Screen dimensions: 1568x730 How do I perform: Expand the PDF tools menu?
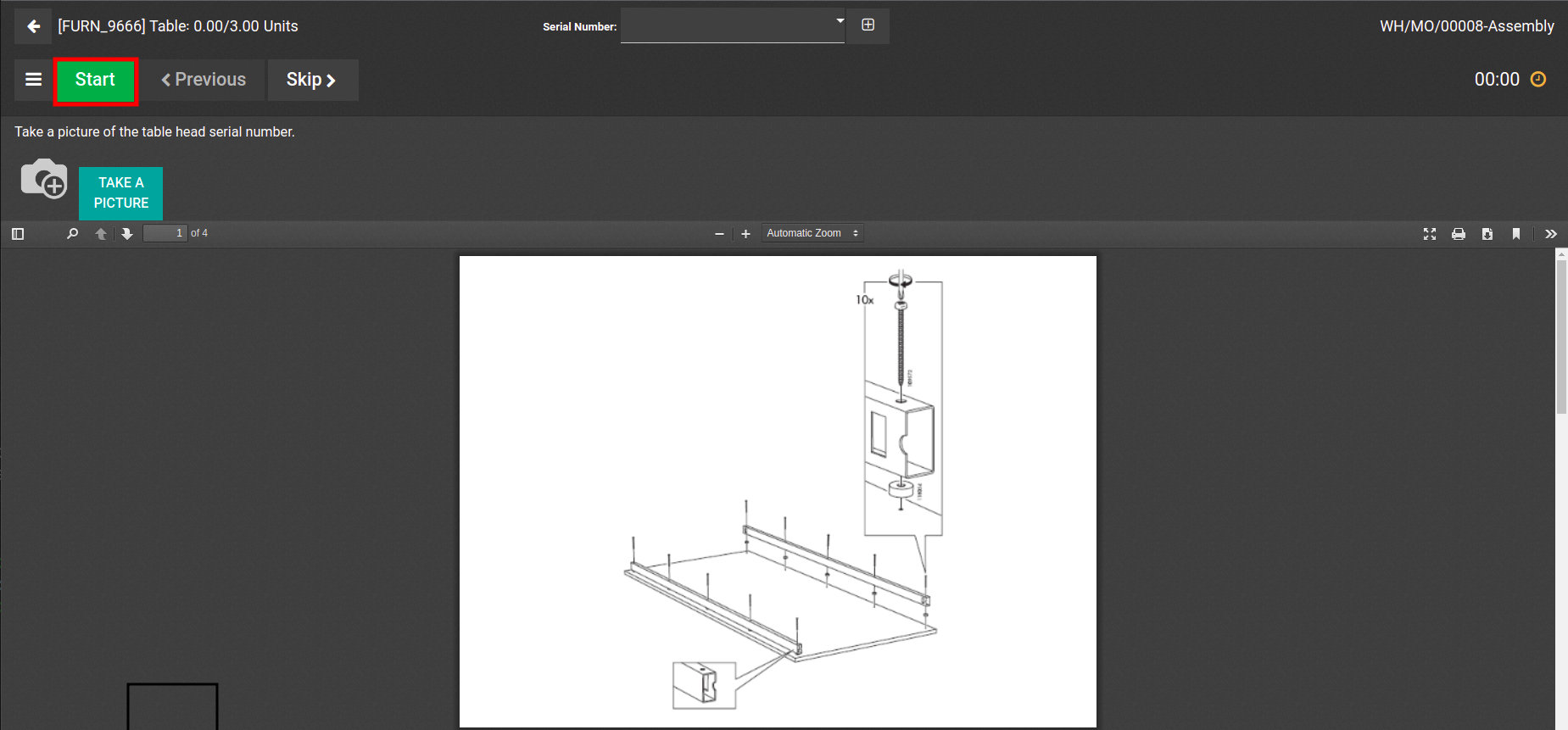[x=1550, y=234]
